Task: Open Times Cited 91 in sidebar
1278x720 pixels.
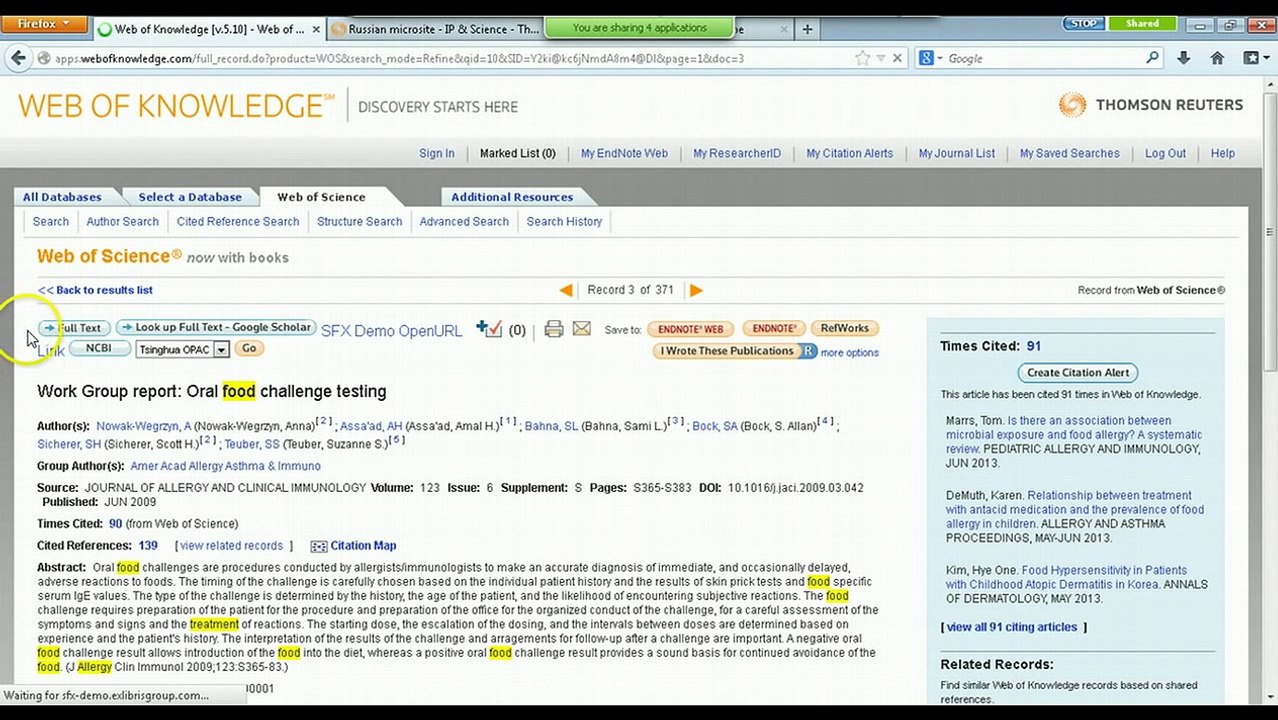Action: (x=1033, y=346)
